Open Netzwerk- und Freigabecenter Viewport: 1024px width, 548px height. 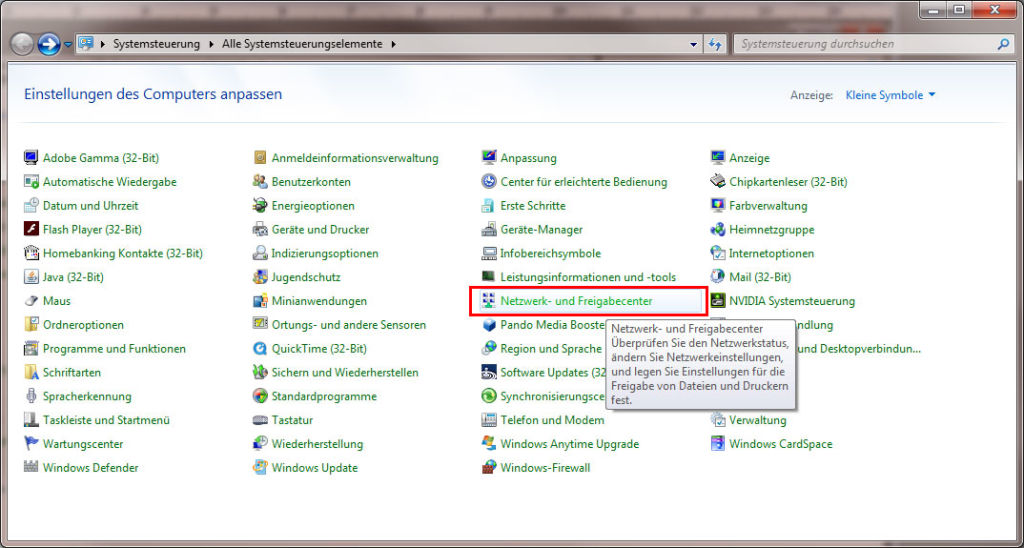[577, 301]
